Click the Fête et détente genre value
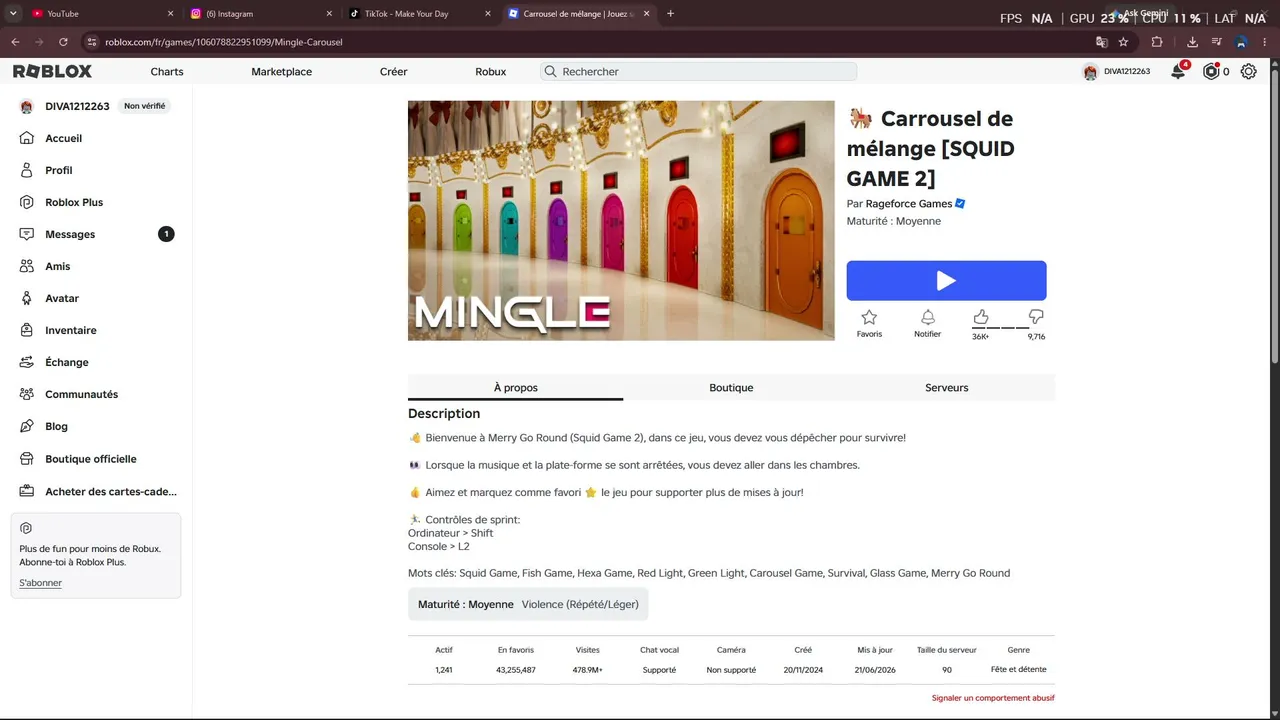The height and width of the screenshot is (720, 1280). [x=1018, y=670]
